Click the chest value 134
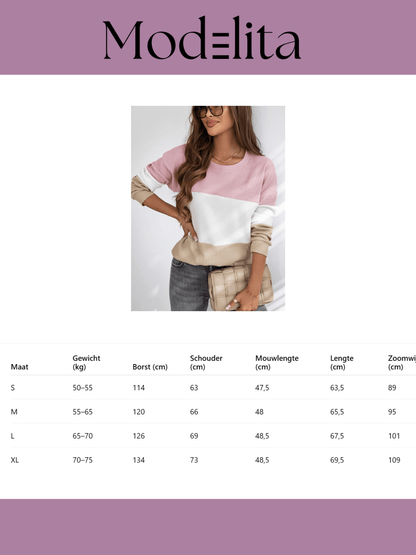 tap(139, 460)
